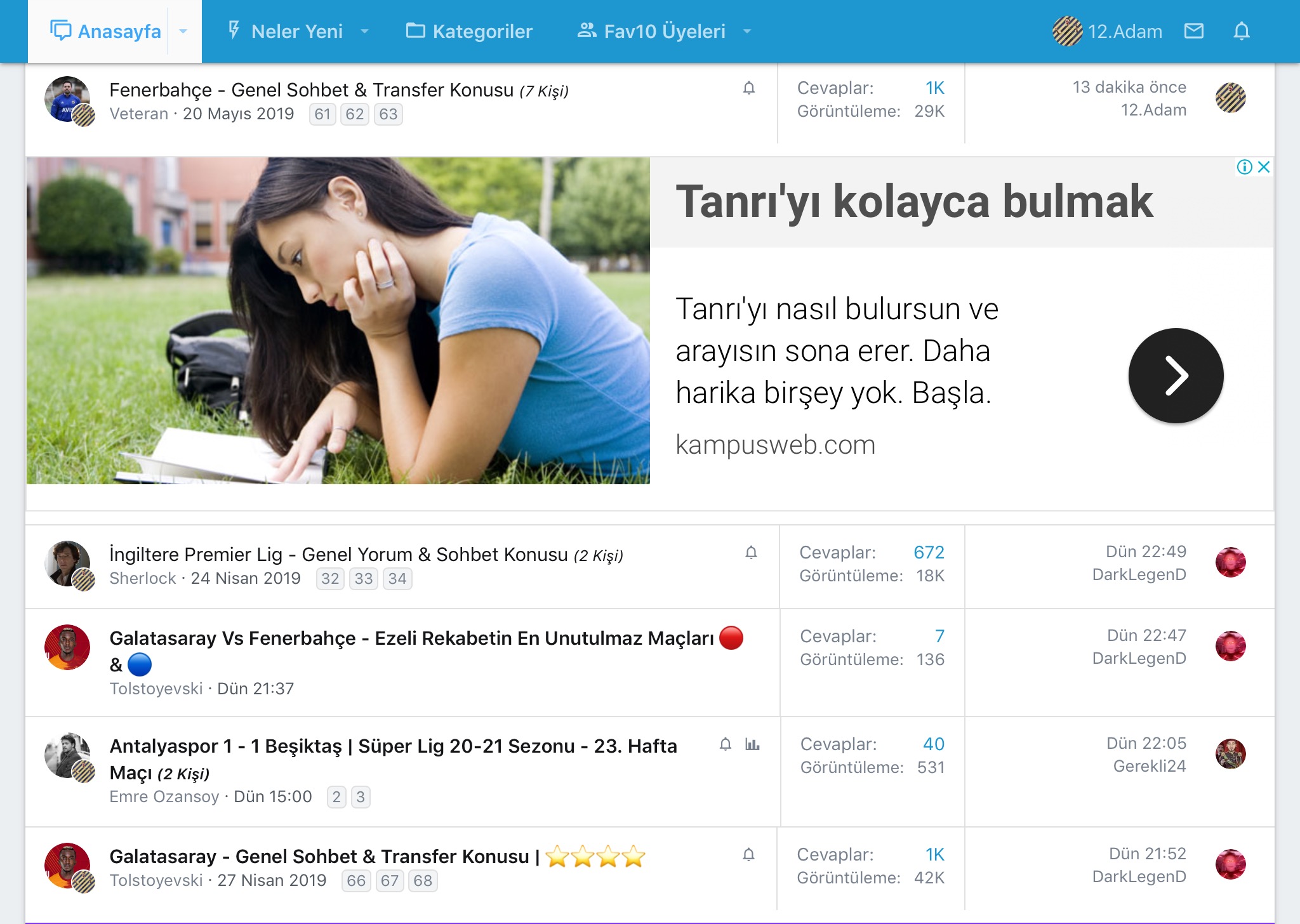Click DarkLegenD avatar on Premier Lig row

[1230, 562]
